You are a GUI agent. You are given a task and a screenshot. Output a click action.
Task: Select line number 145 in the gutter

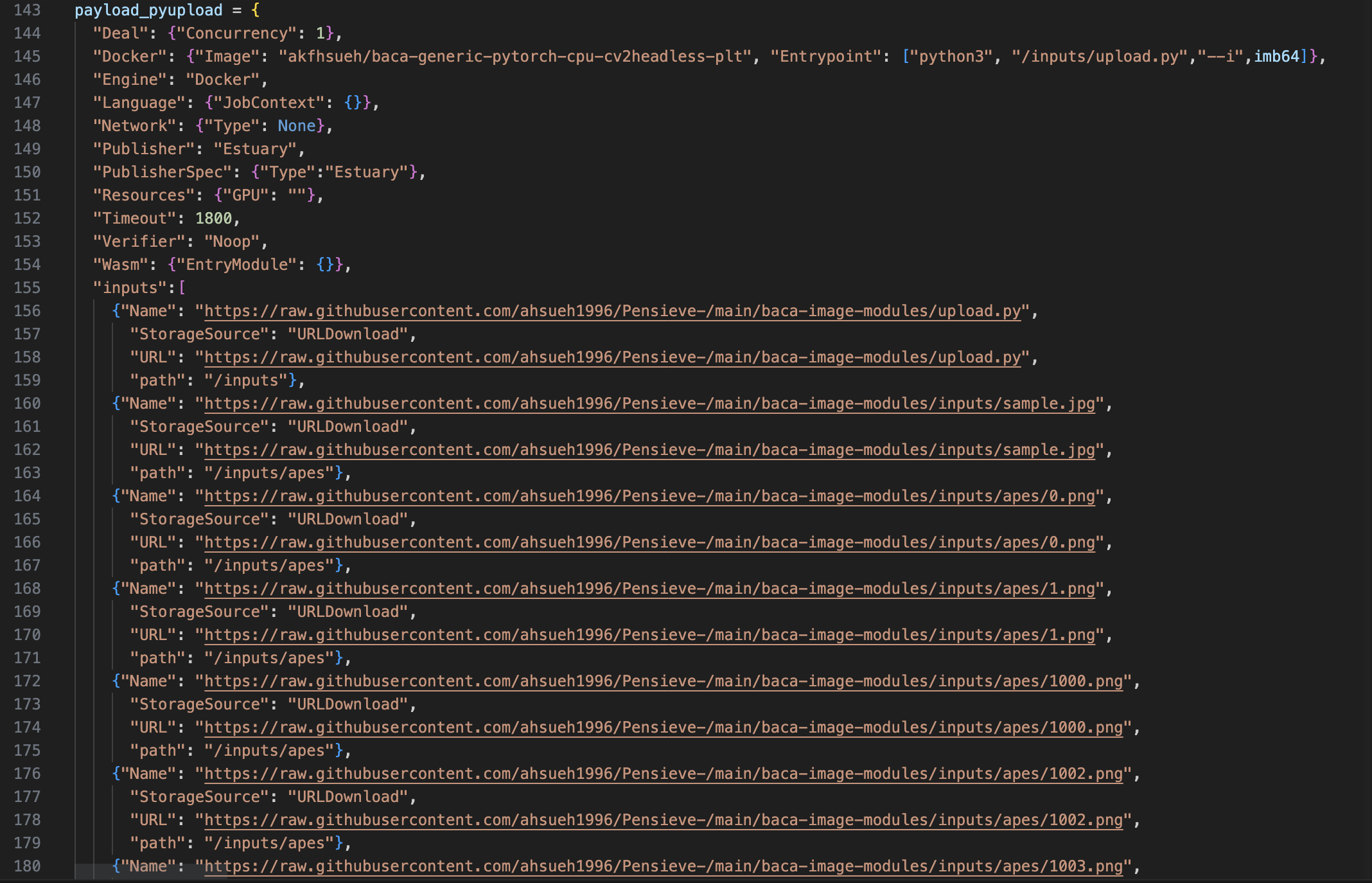tap(27, 57)
